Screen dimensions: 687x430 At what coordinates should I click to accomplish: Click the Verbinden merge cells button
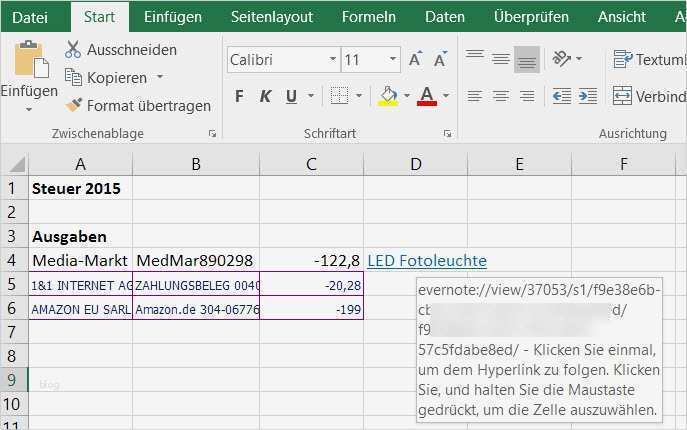pyautogui.click(x=649, y=96)
